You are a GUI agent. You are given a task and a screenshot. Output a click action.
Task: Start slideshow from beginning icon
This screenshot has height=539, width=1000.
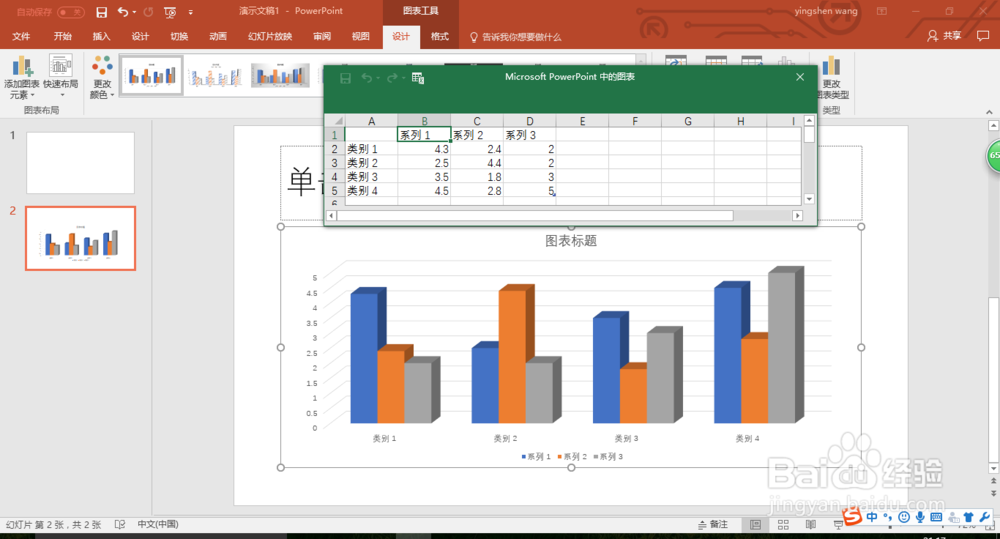click(170, 11)
